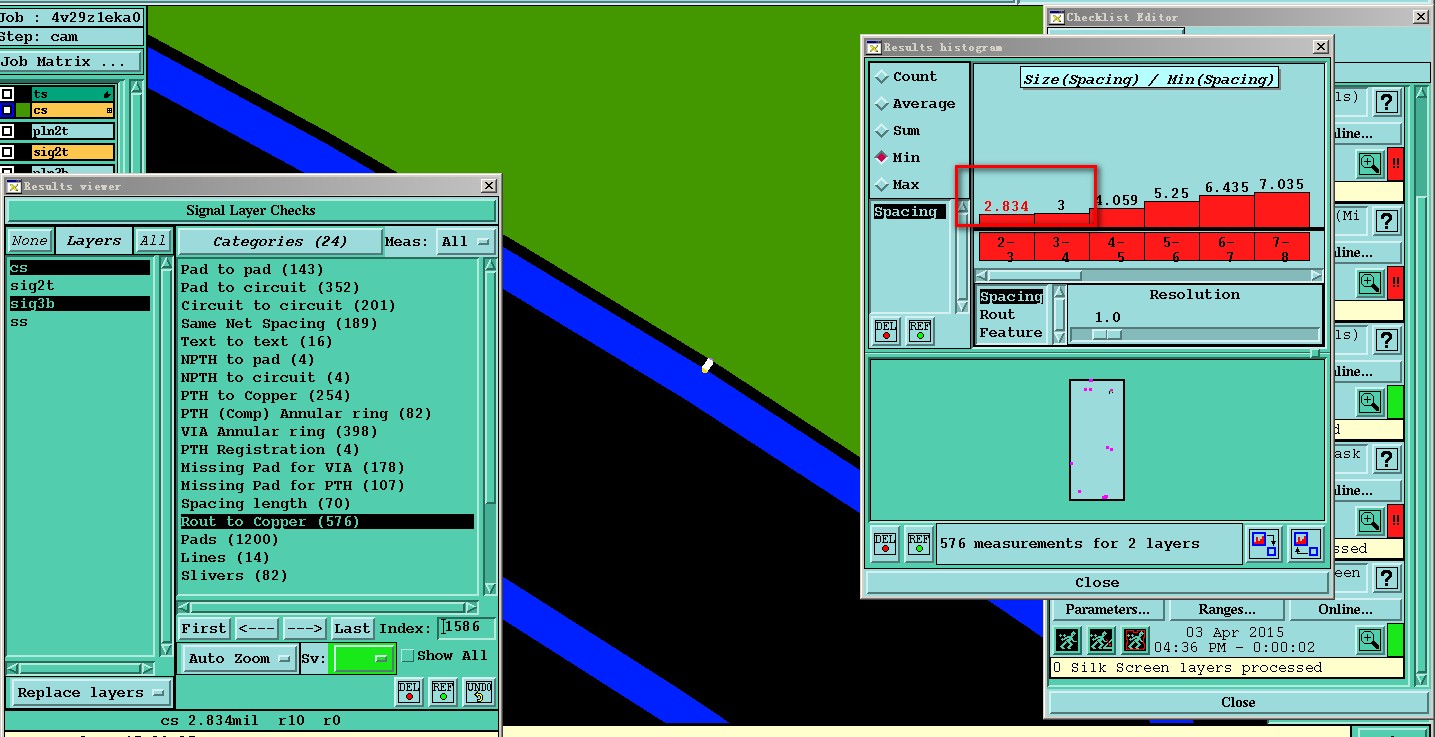Click the topmost question mark help icon
This screenshot has width=1435, height=737.
pyautogui.click(x=1386, y=102)
